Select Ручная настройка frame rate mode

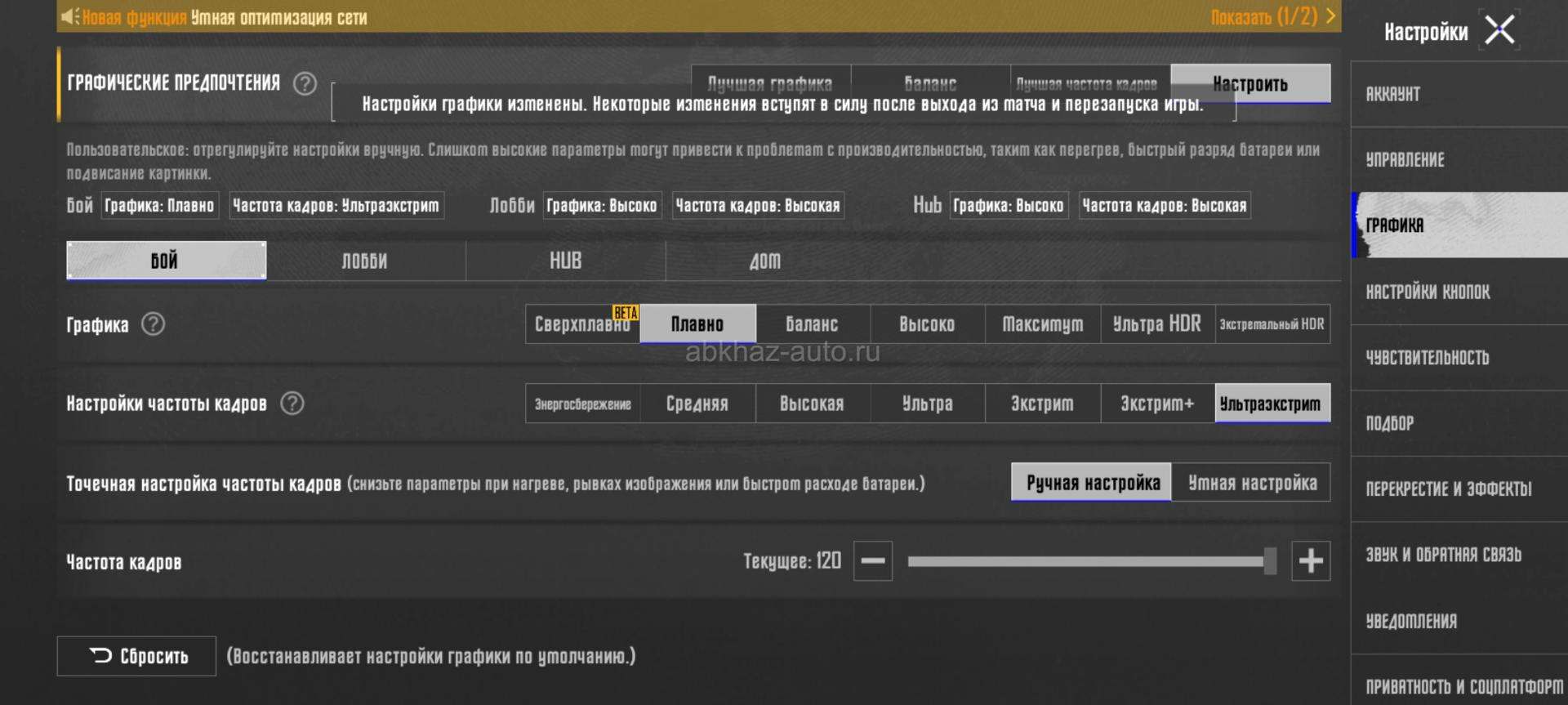click(x=1092, y=483)
